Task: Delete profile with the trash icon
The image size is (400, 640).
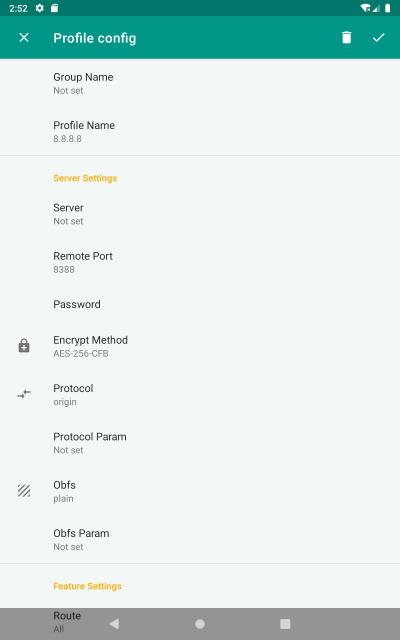Action: pos(346,38)
